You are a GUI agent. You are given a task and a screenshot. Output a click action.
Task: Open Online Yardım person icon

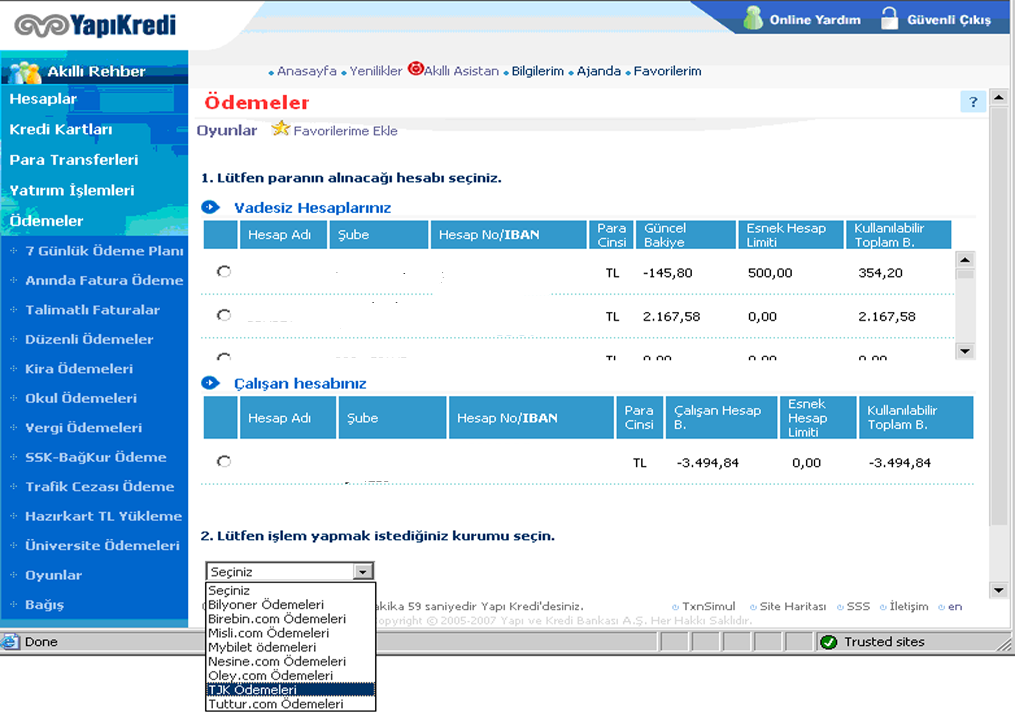tap(753, 18)
